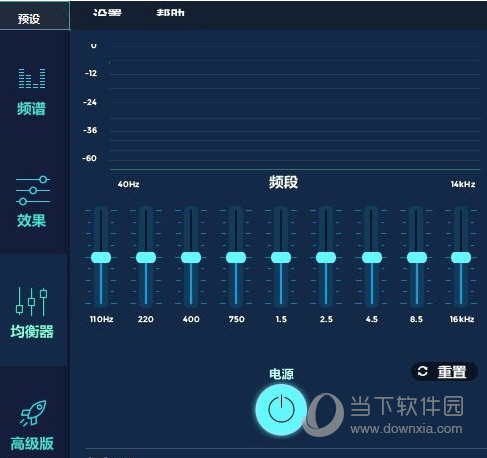Screen dimensions: 487x458
Task: Click the 2.5 band slider handle
Action: (x=326, y=257)
